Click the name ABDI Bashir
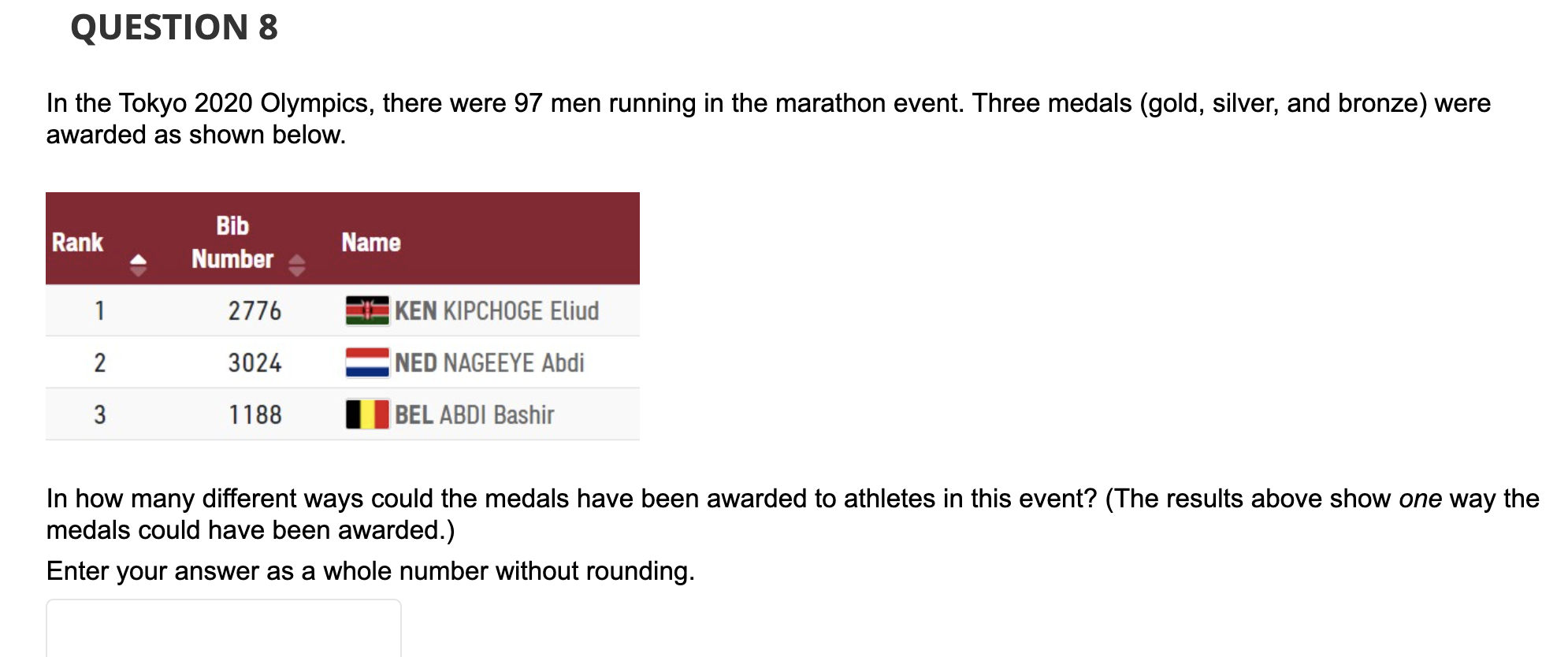 496,414
